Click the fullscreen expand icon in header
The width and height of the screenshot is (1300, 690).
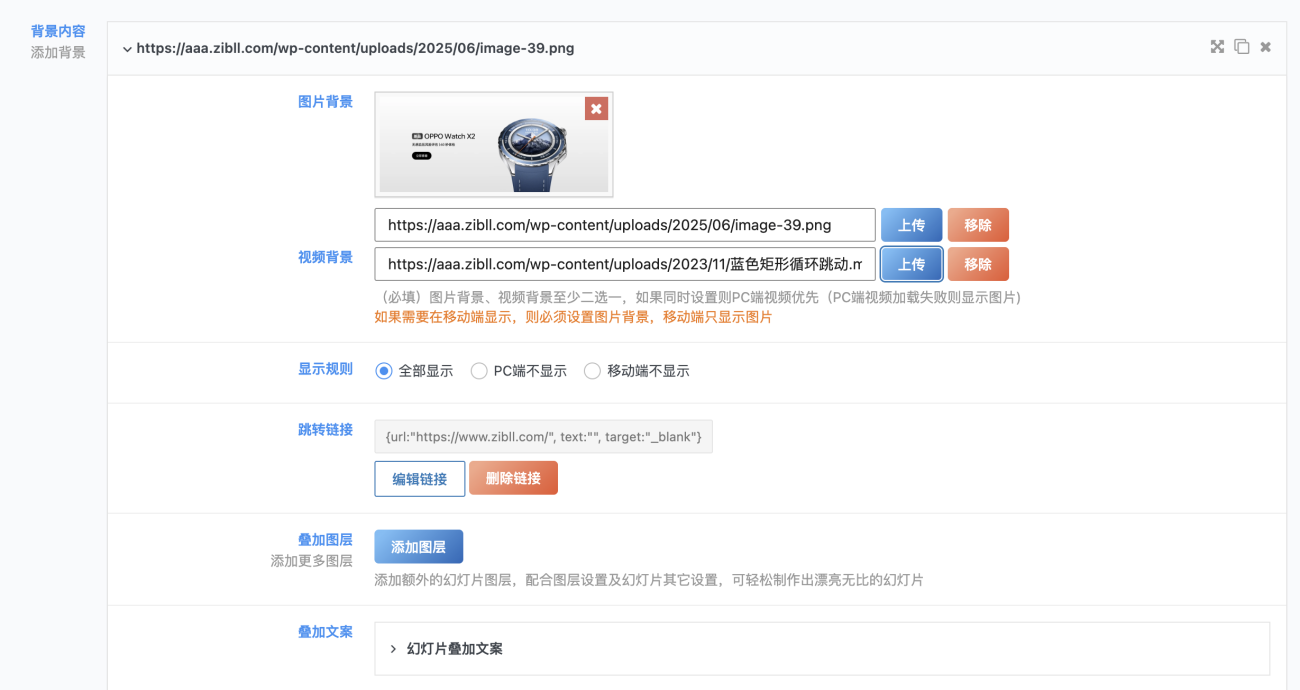(1217, 47)
